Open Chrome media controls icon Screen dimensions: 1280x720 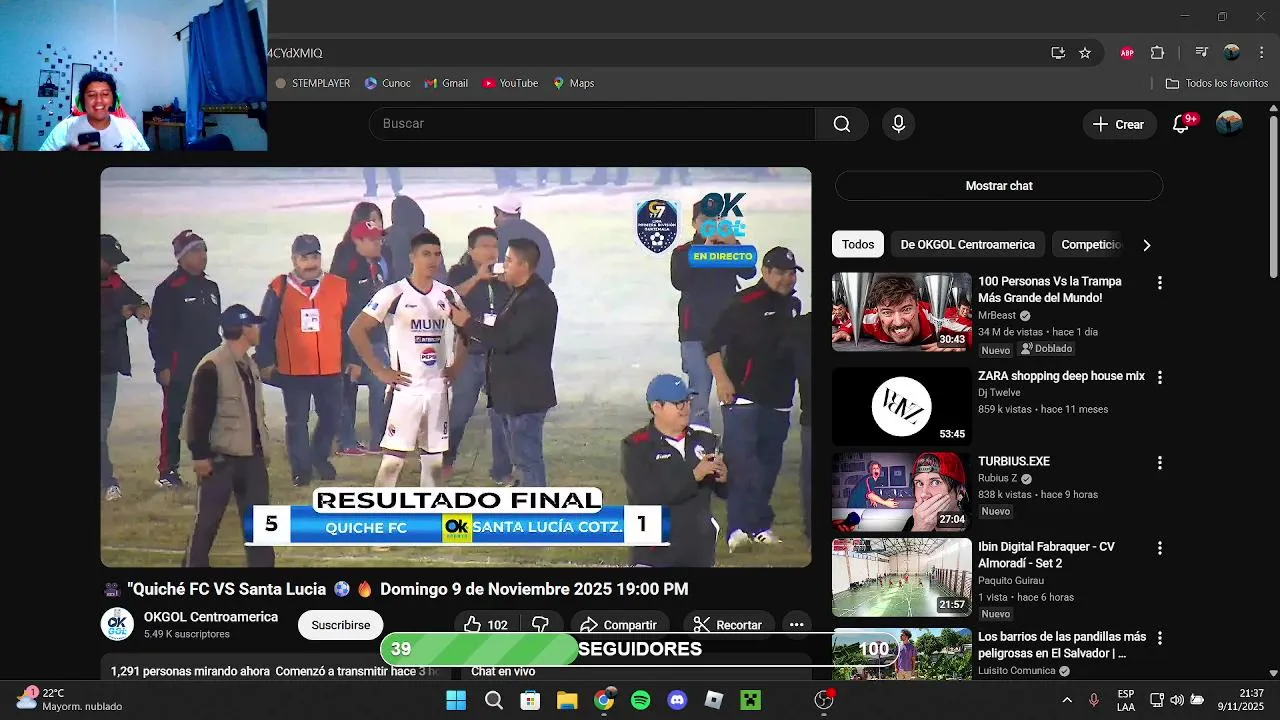pos(1202,53)
